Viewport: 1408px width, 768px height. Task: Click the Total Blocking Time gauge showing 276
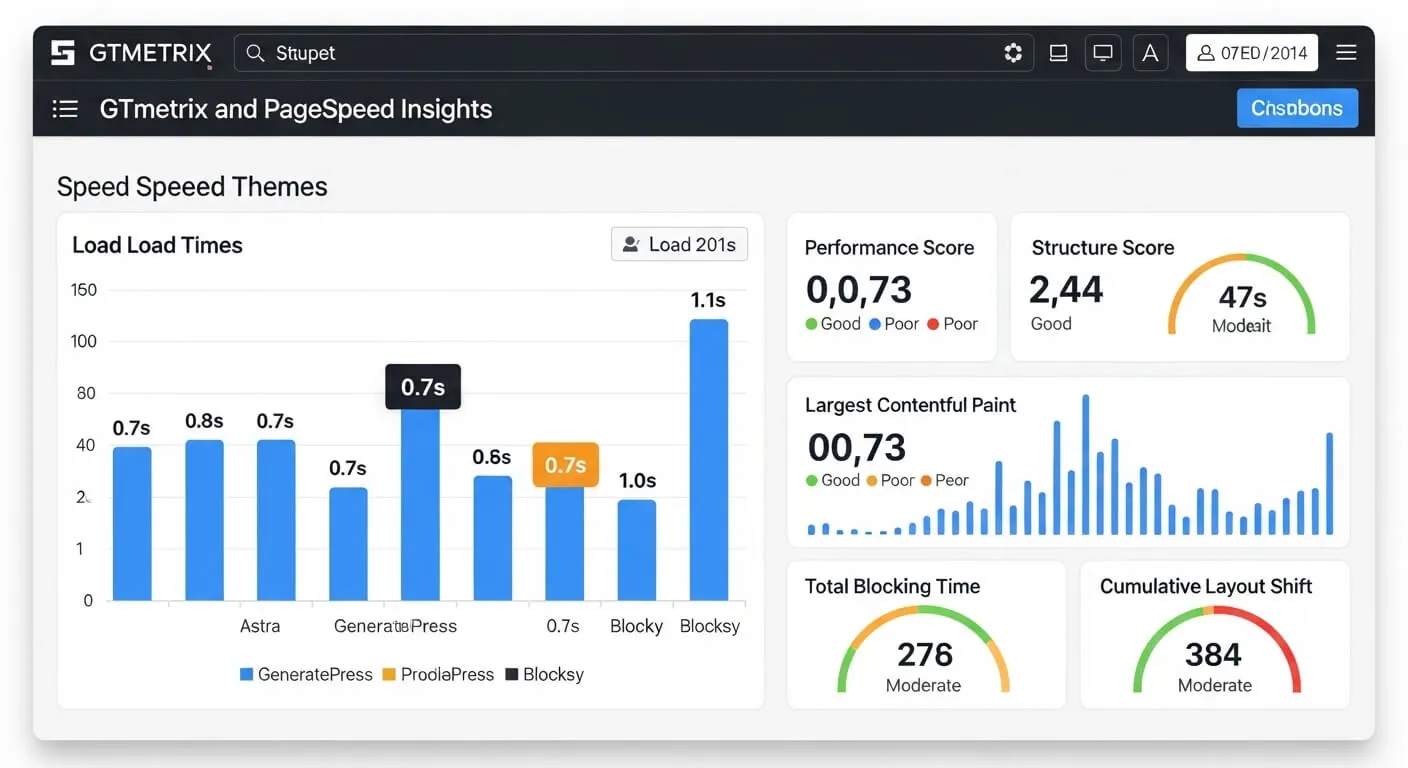click(923, 650)
